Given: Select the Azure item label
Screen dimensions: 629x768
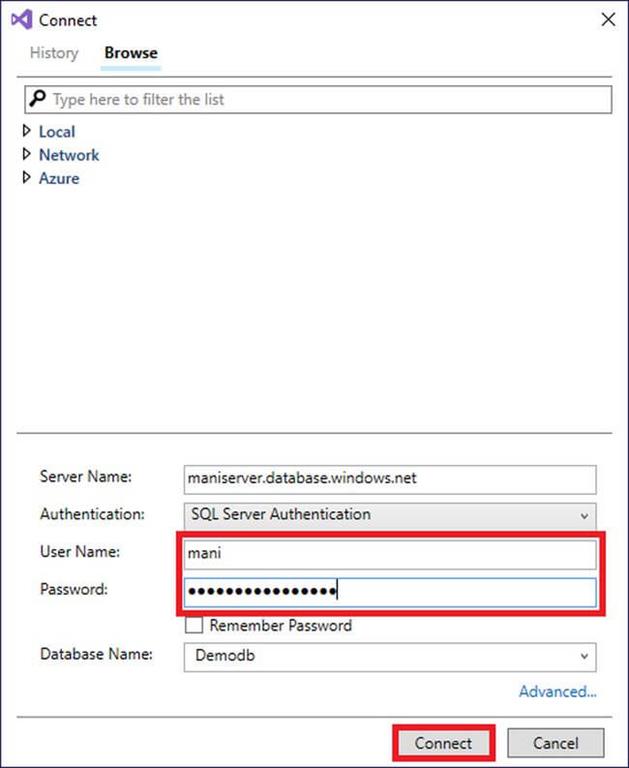Looking at the screenshot, I should [x=59, y=178].
